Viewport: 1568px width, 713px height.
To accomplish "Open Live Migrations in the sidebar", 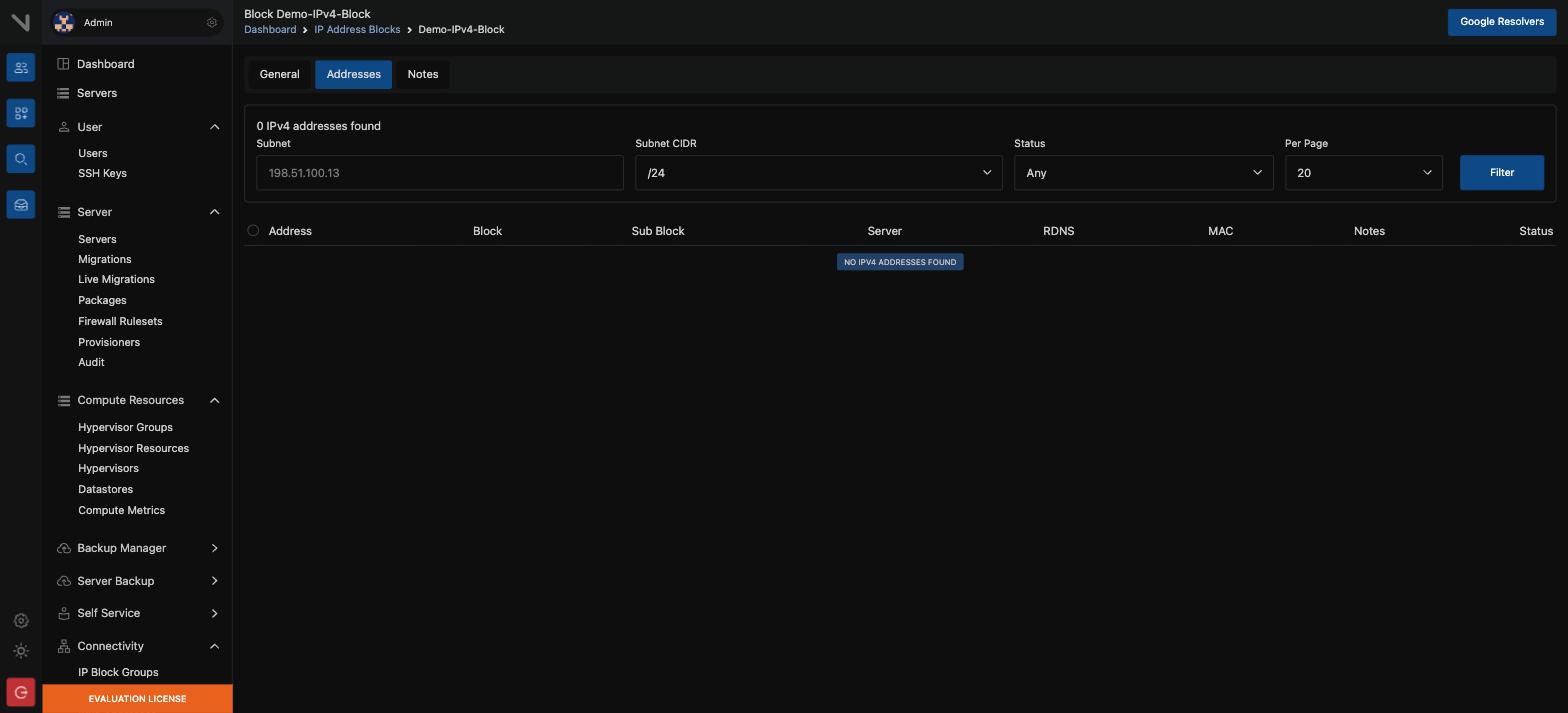I will 116,280.
